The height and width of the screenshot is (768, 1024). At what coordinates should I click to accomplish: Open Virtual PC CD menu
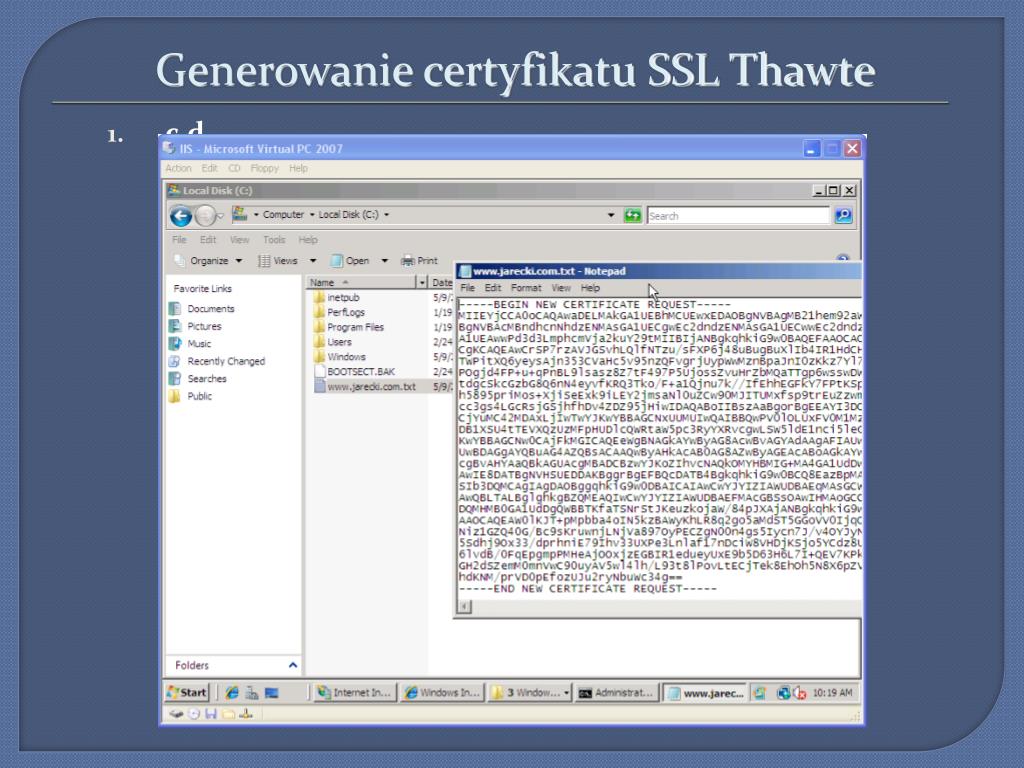pos(234,168)
